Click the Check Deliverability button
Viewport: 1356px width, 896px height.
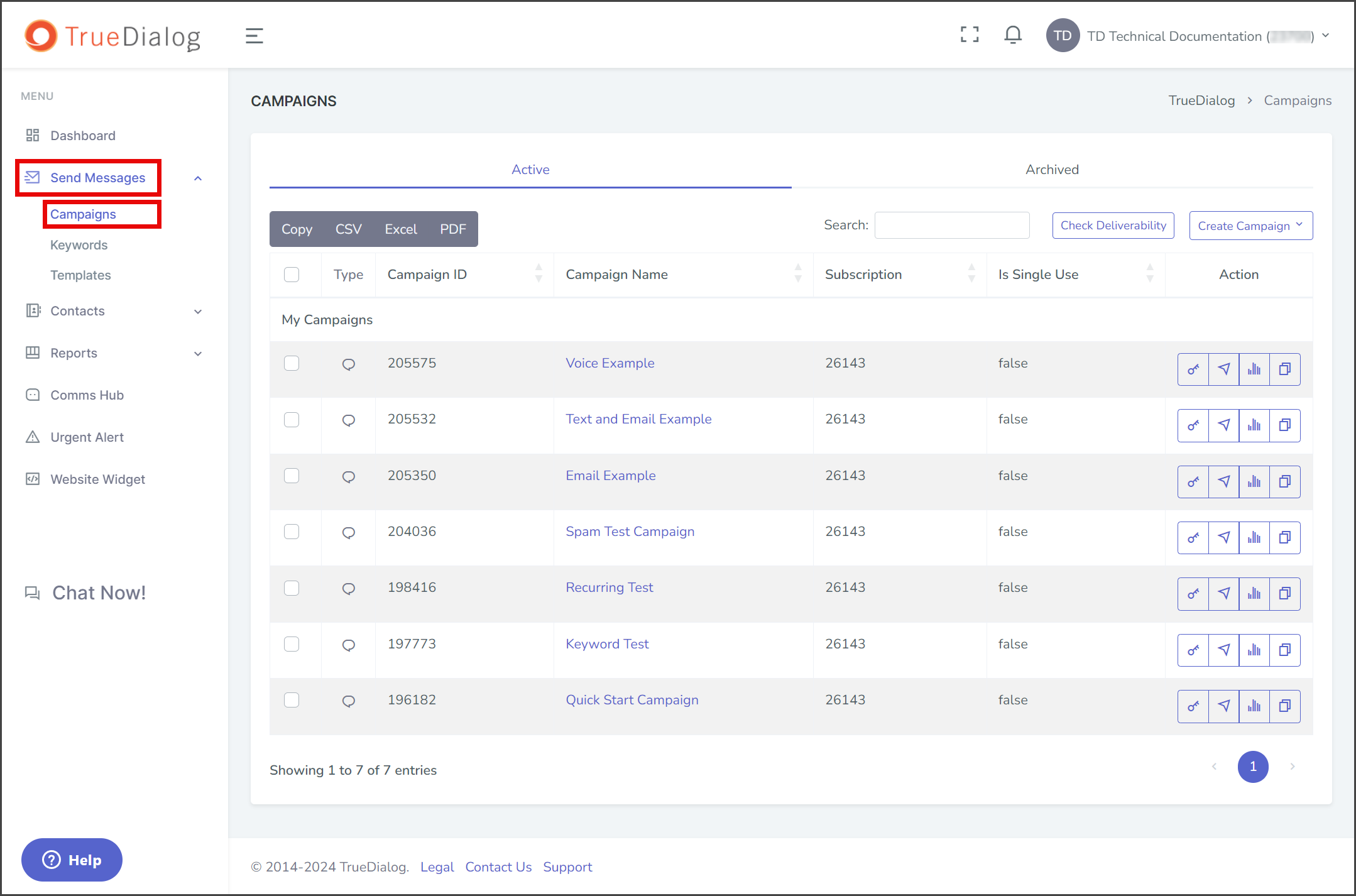click(1113, 226)
